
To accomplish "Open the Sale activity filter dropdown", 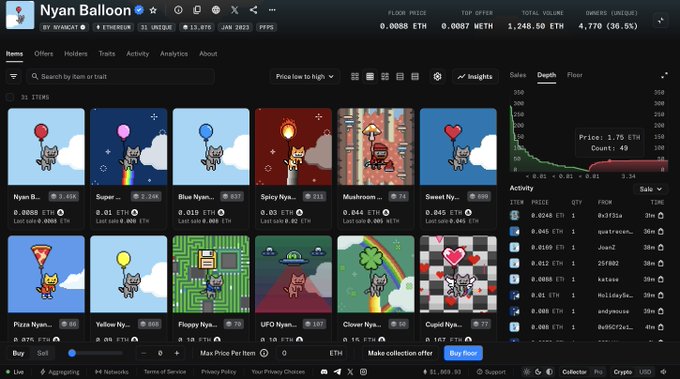I will 651,189.
